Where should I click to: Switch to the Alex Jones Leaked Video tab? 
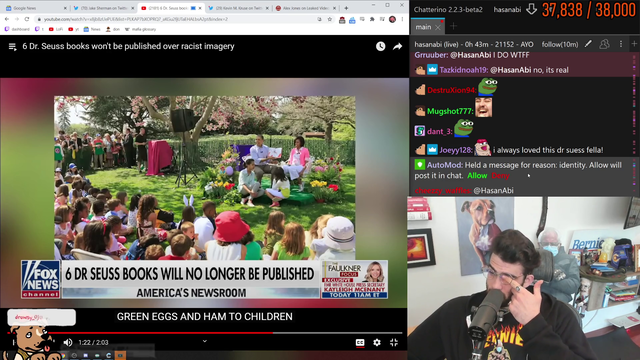coord(305,8)
